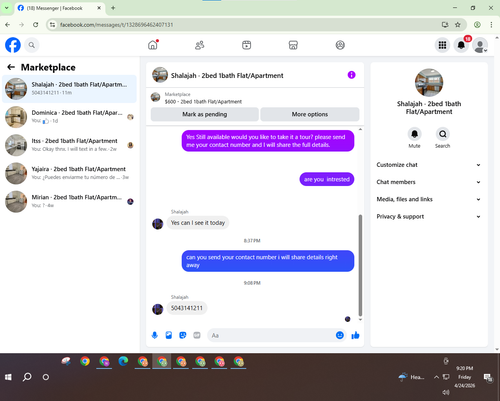This screenshot has width=500, height=401.
Task: Open Chrome three-dot menu
Action: coord(491,25)
